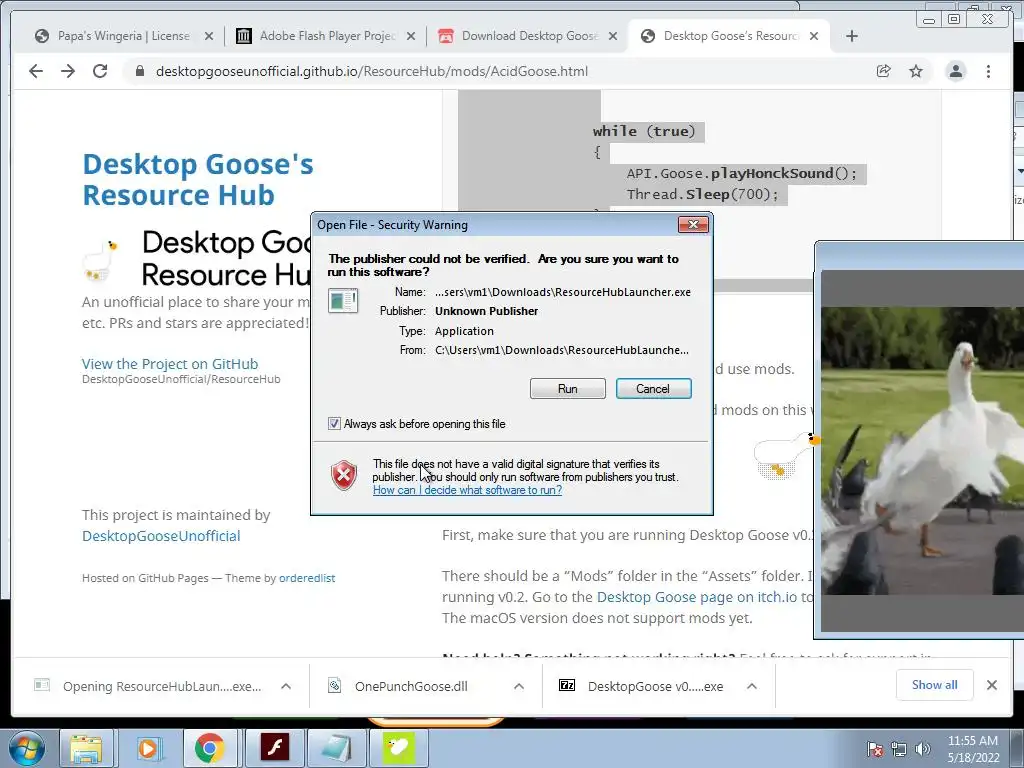Open the orderedlist theme link

click(x=307, y=578)
